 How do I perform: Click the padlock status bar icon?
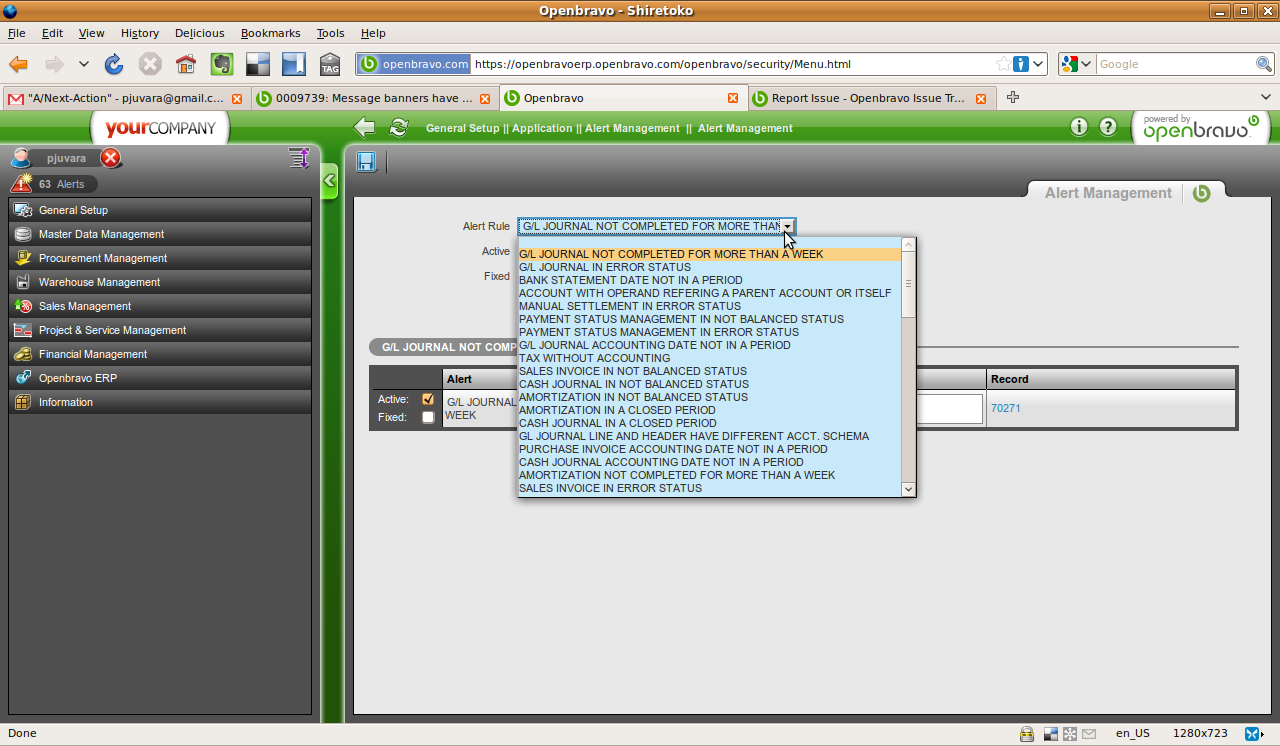1026,734
